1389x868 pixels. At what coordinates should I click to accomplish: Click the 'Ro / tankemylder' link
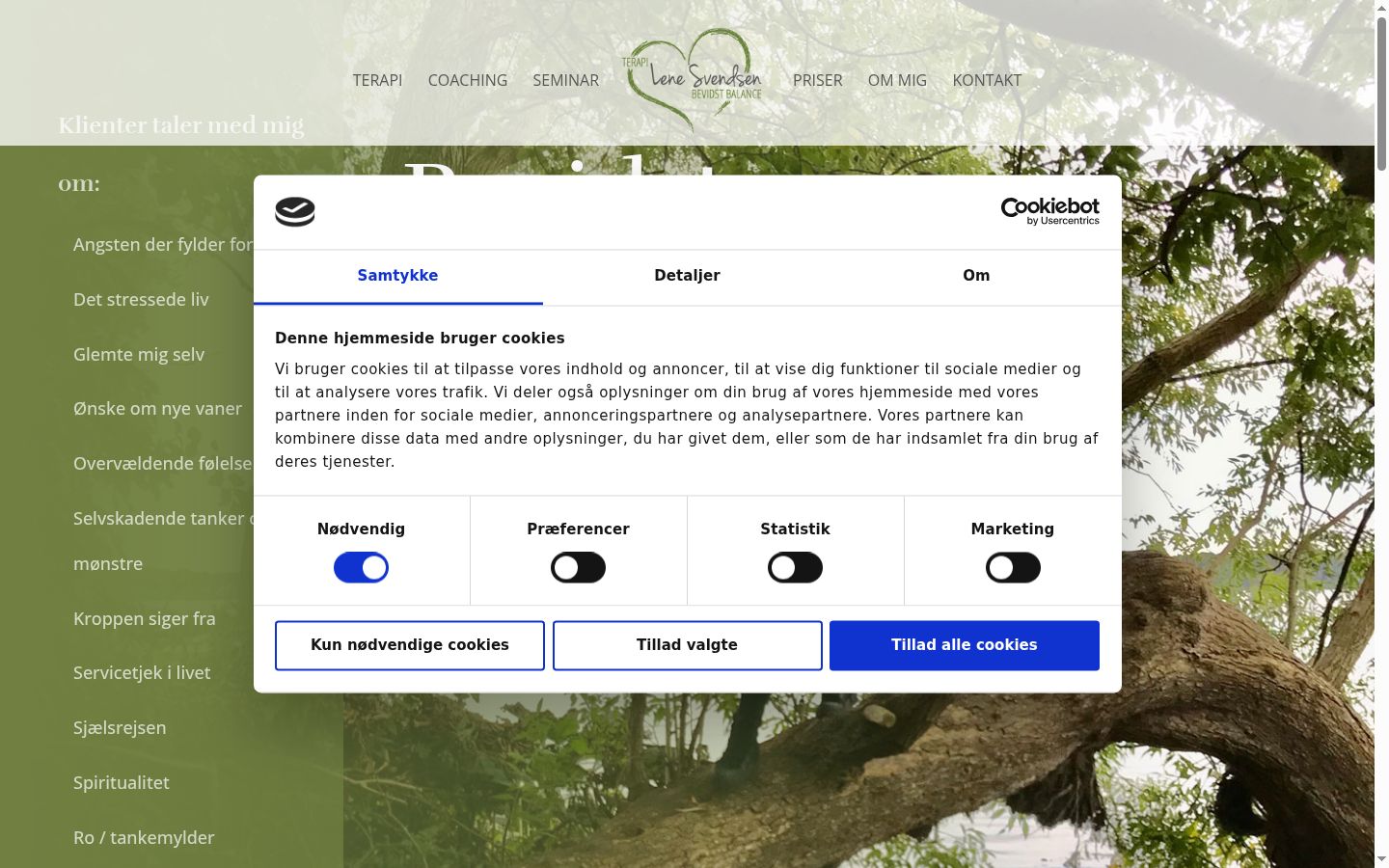click(x=144, y=838)
